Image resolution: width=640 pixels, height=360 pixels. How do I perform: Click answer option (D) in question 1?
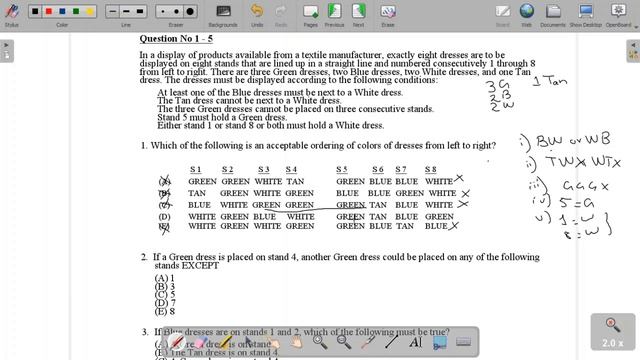coord(164,217)
